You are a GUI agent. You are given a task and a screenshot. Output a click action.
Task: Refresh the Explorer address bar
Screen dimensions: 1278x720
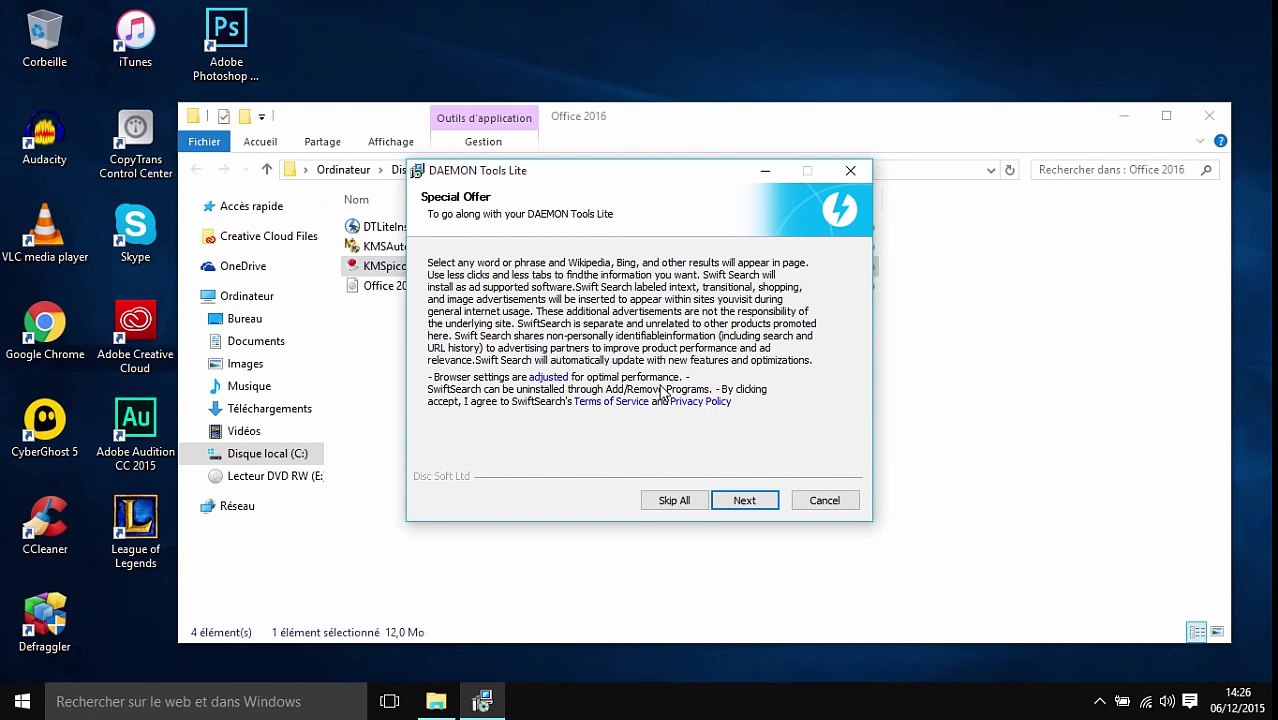click(1009, 170)
